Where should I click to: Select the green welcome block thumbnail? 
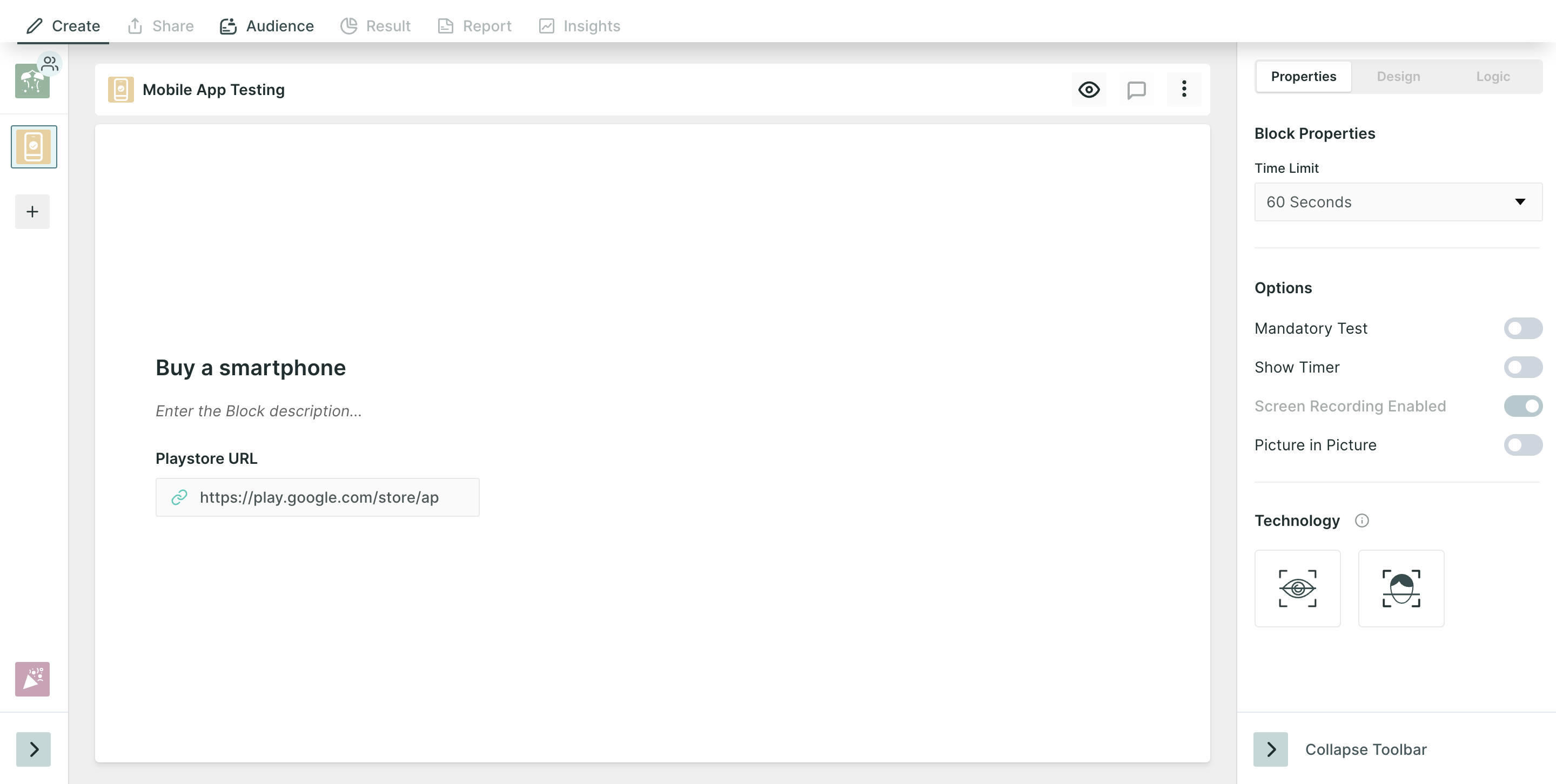(x=32, y=82)
